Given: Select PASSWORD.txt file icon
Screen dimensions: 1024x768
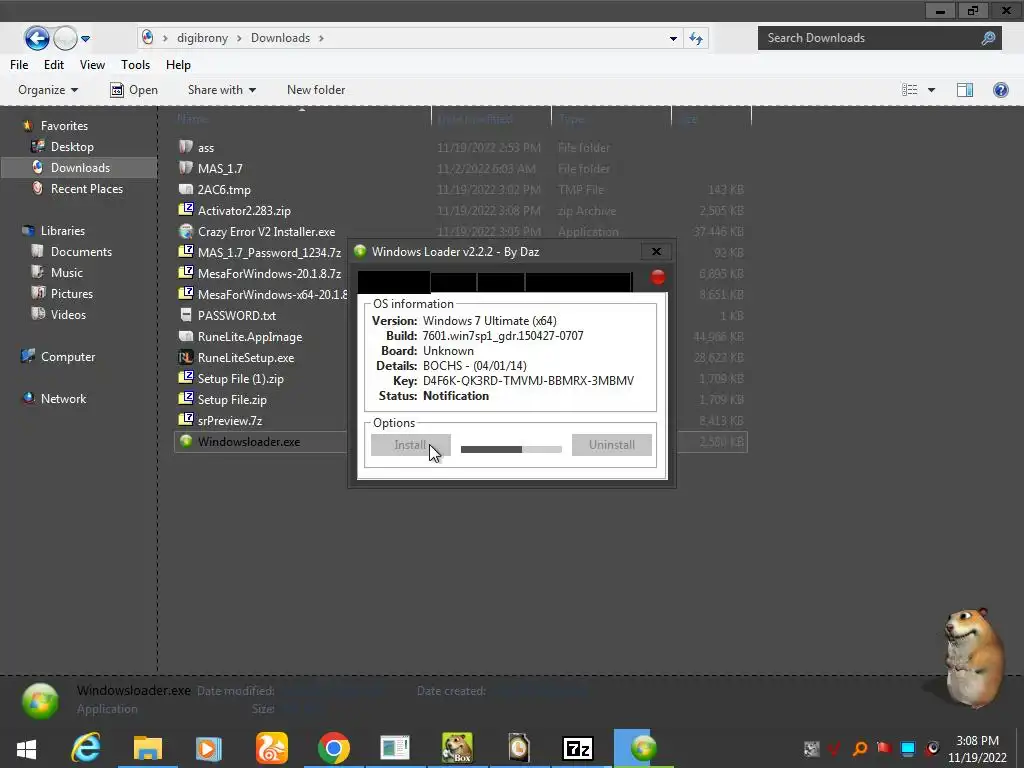Looking at the screenshot, I should pos(186,315).
